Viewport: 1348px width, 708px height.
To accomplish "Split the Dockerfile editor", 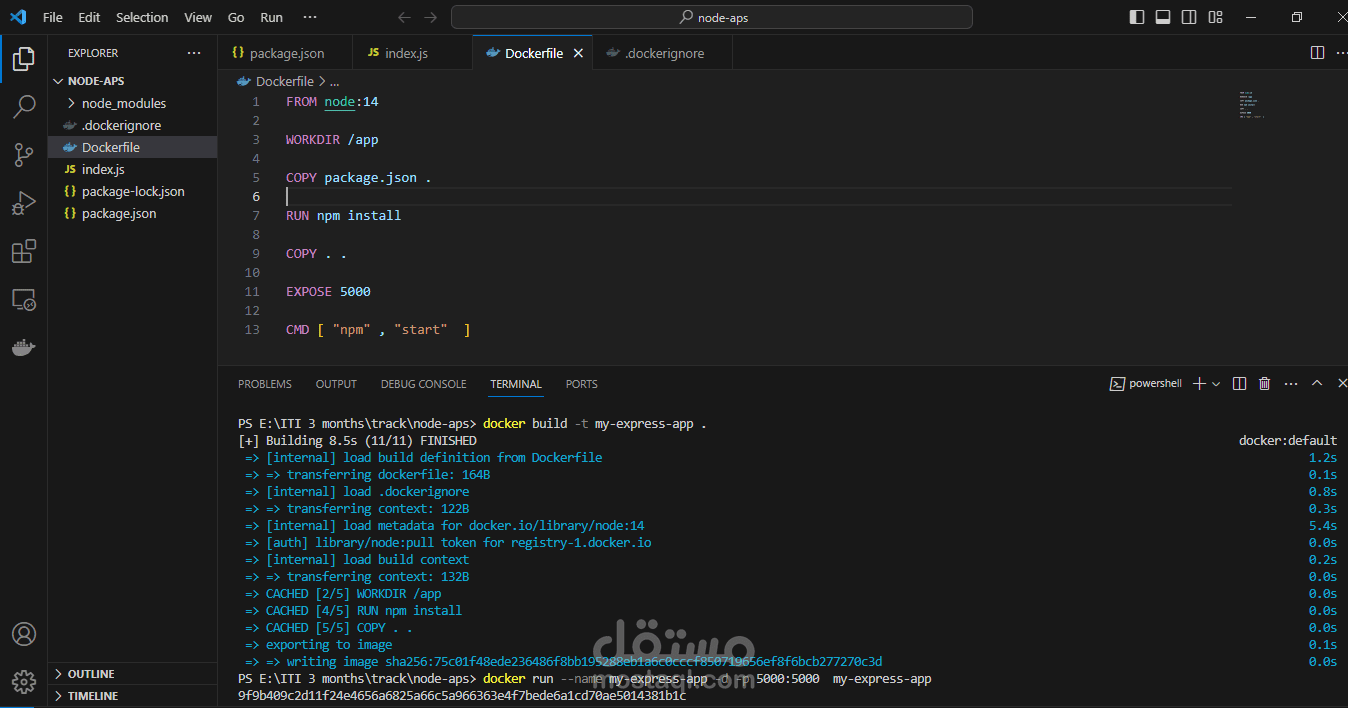I will 1316,52.
